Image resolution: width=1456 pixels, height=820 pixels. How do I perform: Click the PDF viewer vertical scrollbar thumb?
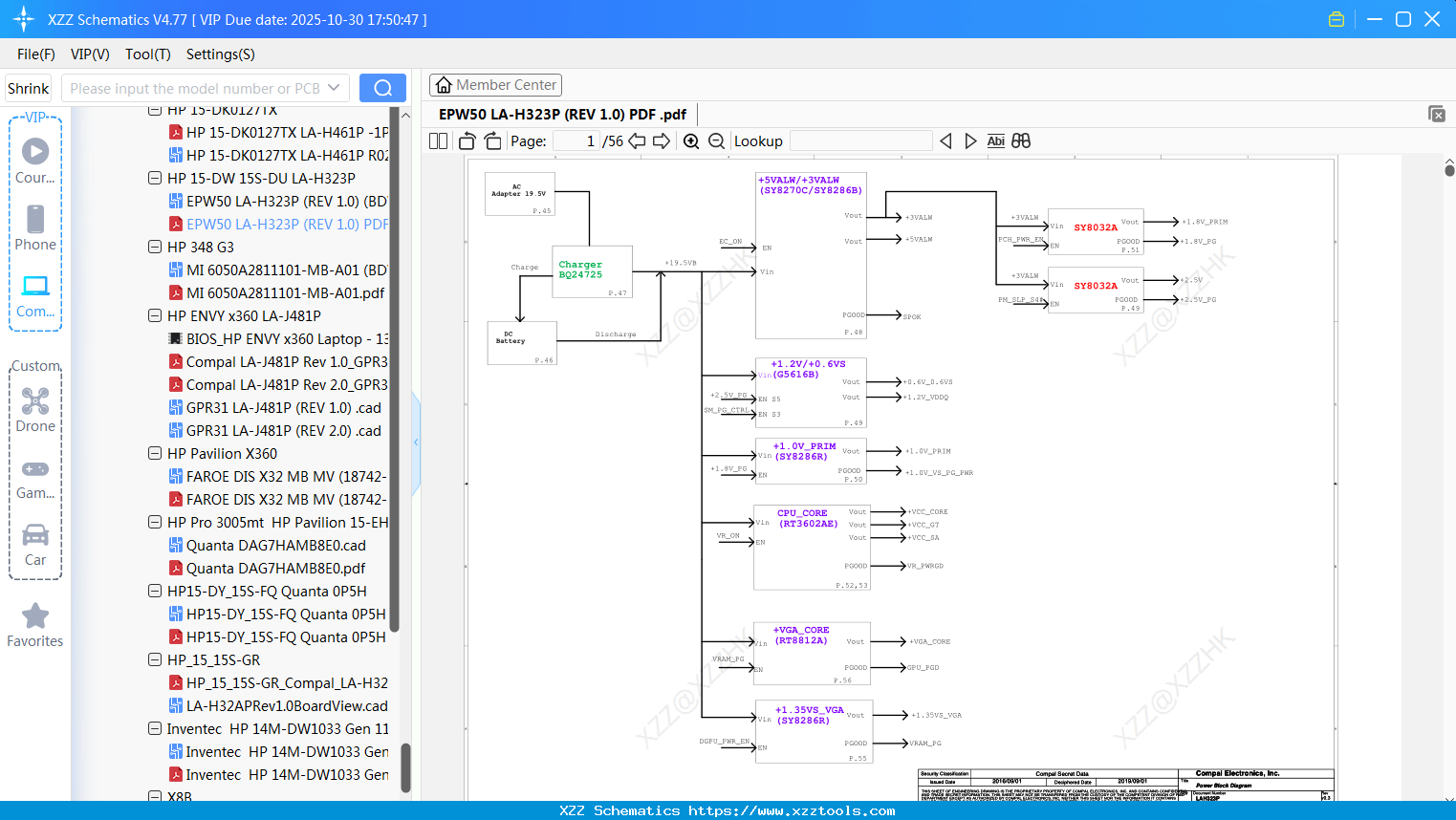click(1449, 170)
